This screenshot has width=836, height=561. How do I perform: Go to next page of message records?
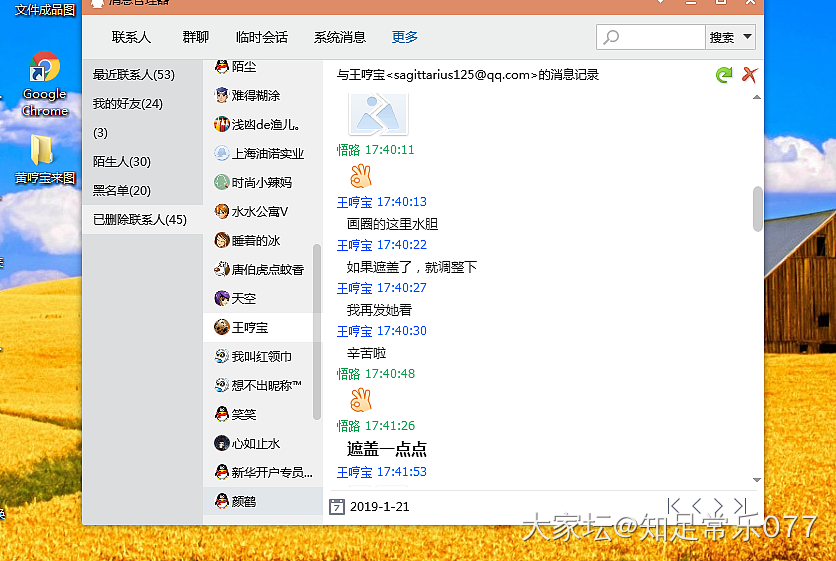pyautogui.click(x=718, y=506)
